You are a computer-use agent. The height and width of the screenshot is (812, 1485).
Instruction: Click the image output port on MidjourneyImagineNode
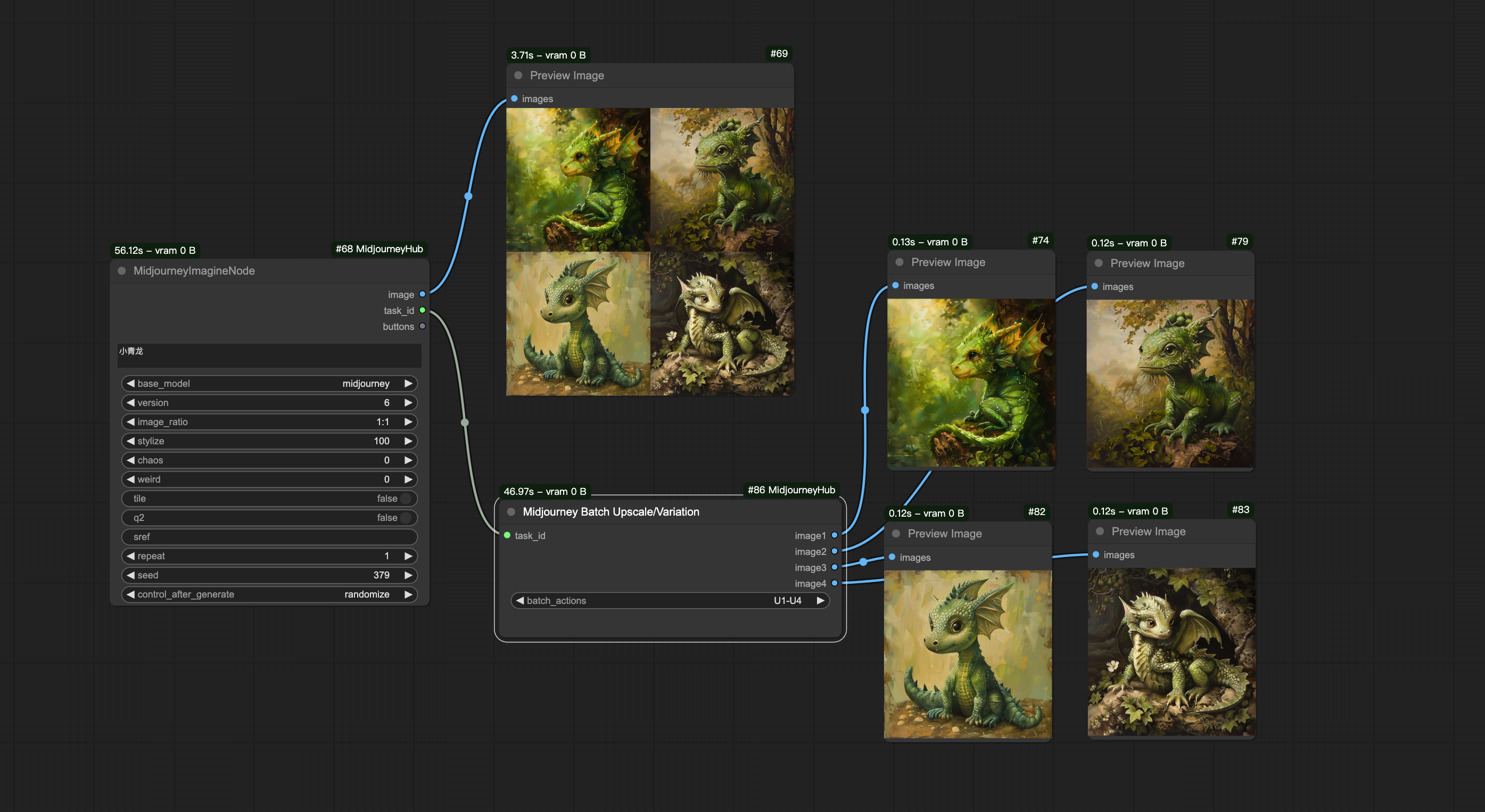(x=423, y=294)
